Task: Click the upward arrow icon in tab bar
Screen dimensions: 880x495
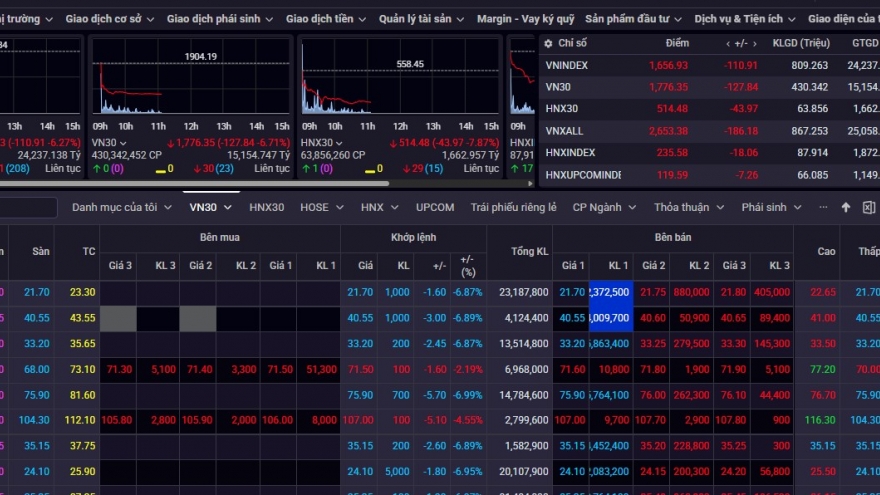Action: click(845, 207)
